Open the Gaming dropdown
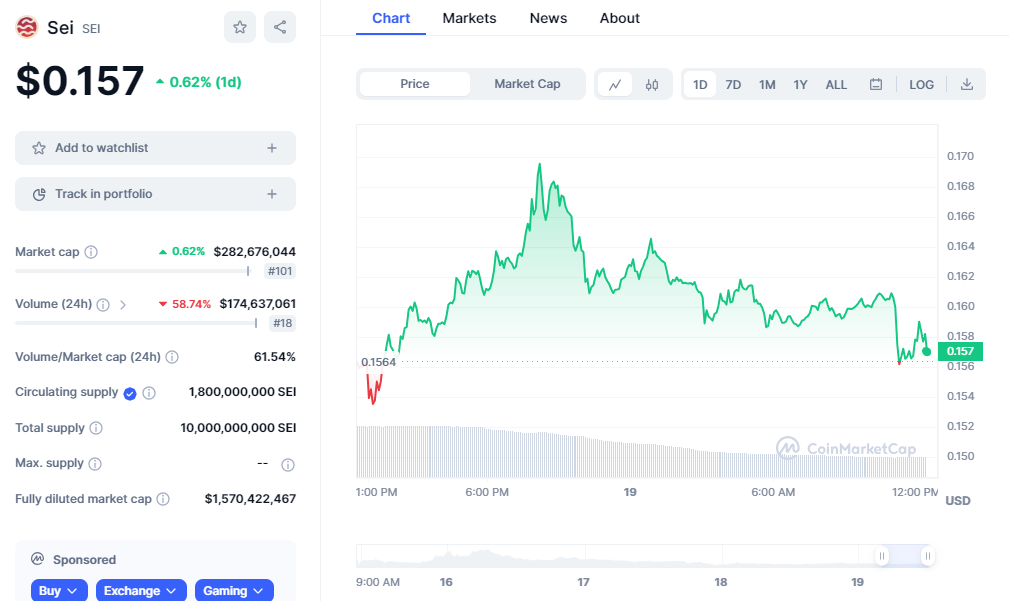 pyautogui.click(x=234, y=591)
